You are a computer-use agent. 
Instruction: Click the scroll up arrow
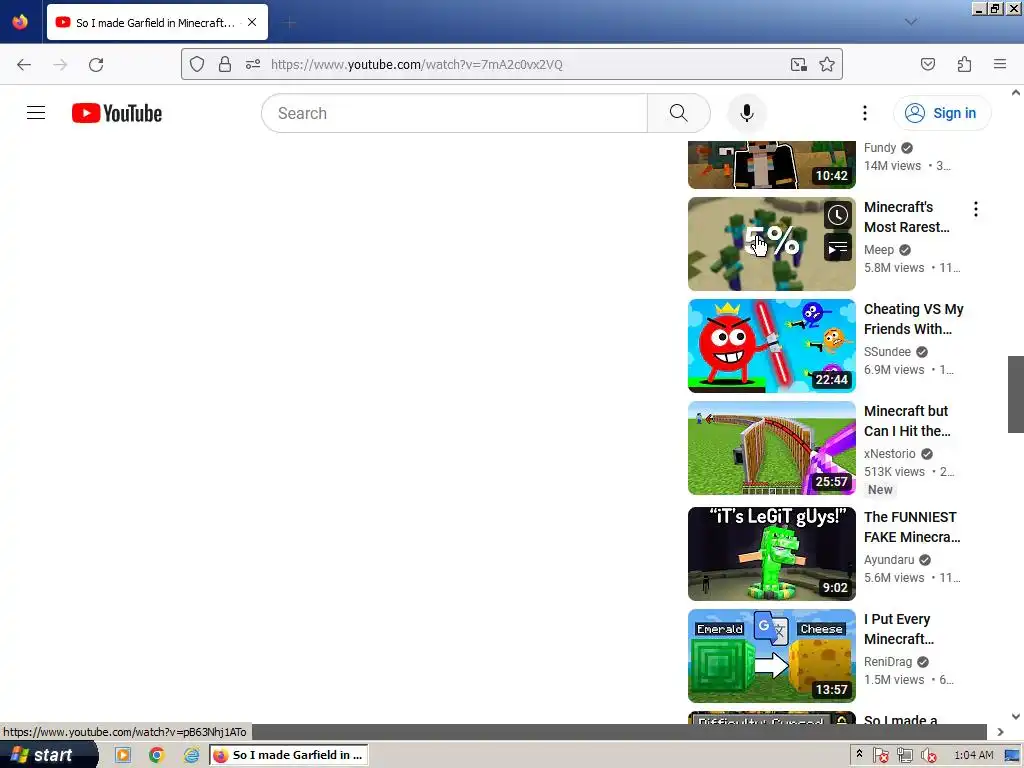1016,93
